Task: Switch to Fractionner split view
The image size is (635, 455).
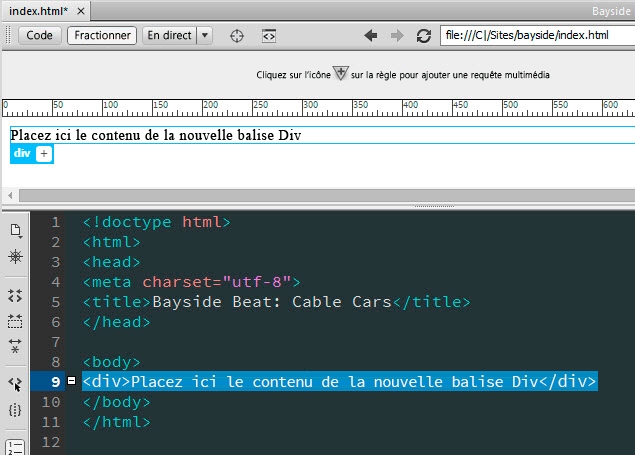Action: [x=102, y=36]
